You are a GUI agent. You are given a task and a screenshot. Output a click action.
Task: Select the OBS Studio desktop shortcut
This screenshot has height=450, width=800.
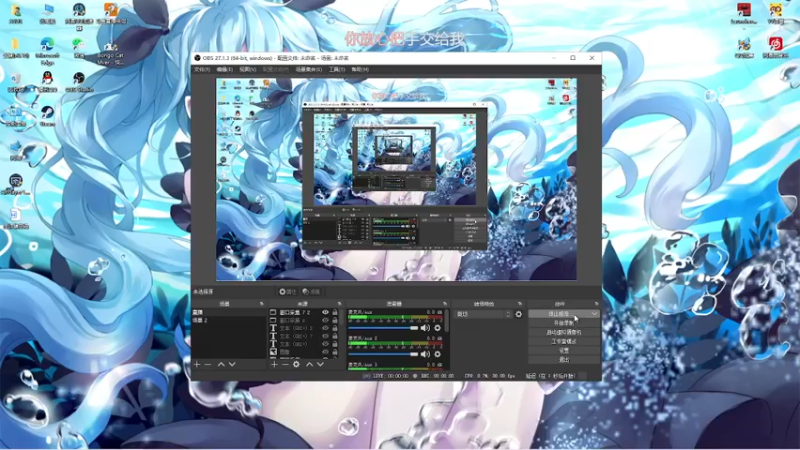(79, 82)
